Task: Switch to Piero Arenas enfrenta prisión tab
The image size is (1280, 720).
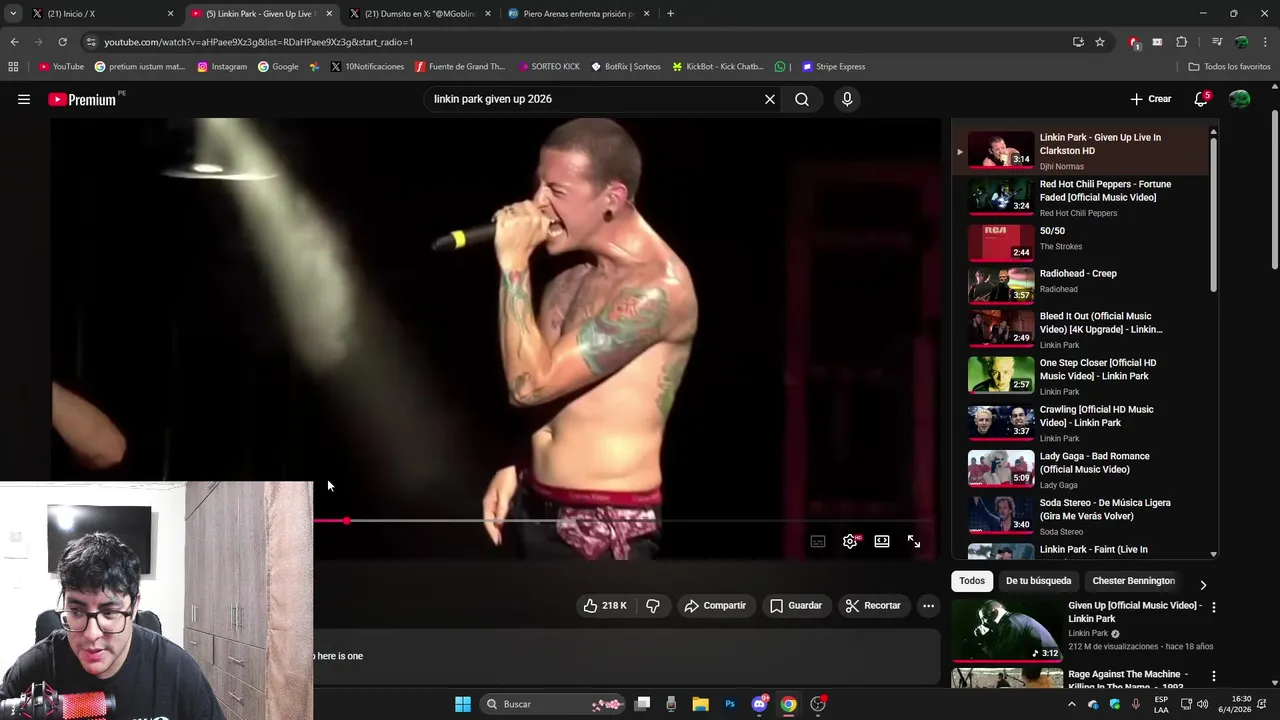Action: pos(578,14)
